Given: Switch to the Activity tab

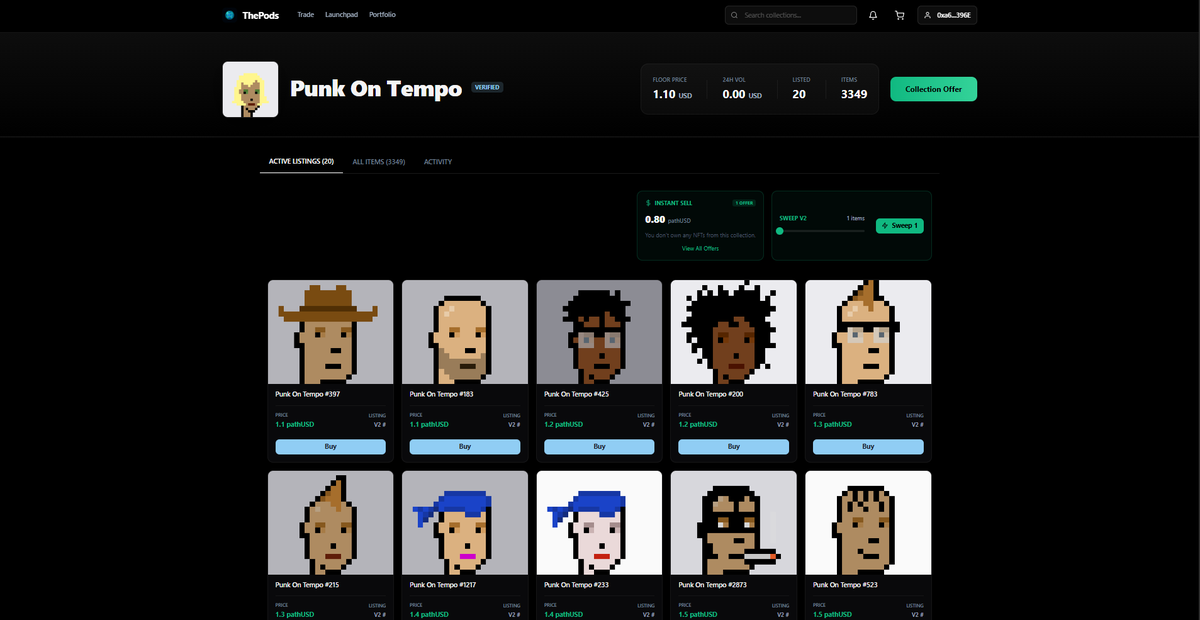Looking at the screenshot, I should click(x=438, y=161).
